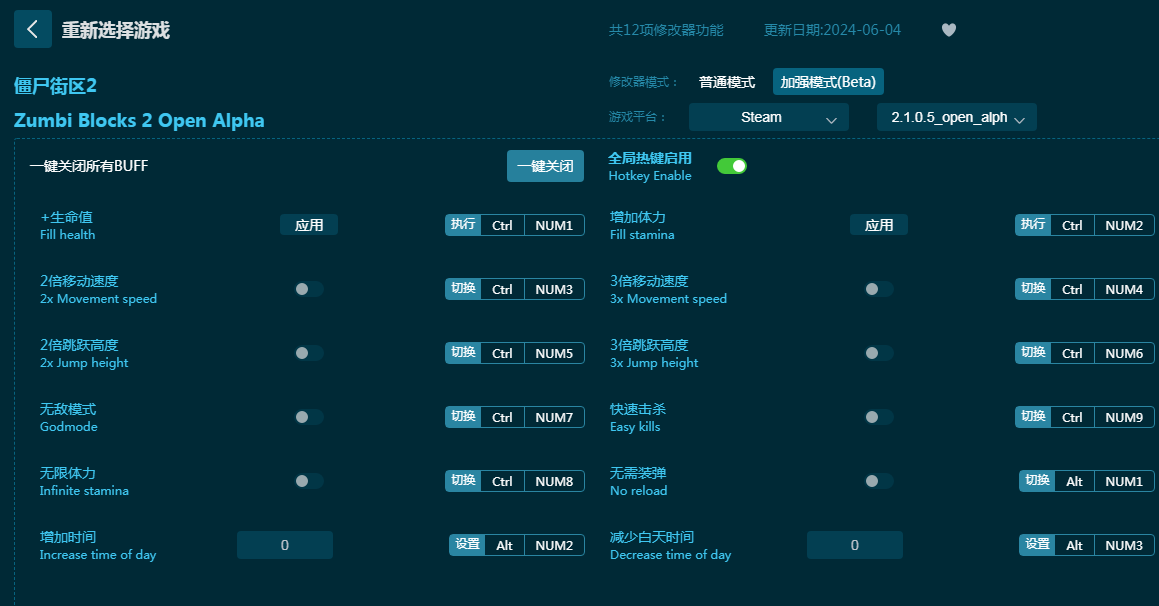Screen dimensions: 1159x606
Task: Open the Steam platform dropdown
Action: 769,118
